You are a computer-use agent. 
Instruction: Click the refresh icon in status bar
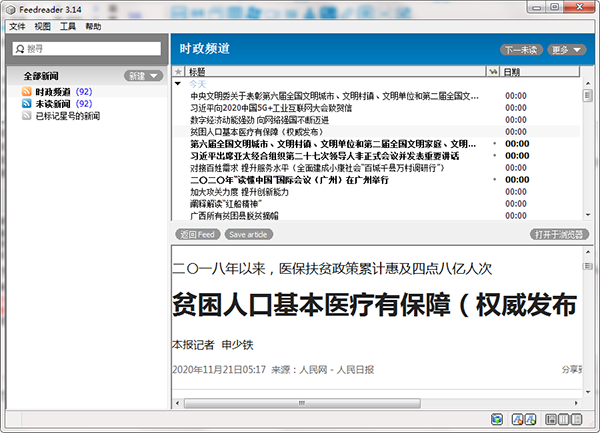(x=497, y=418)
